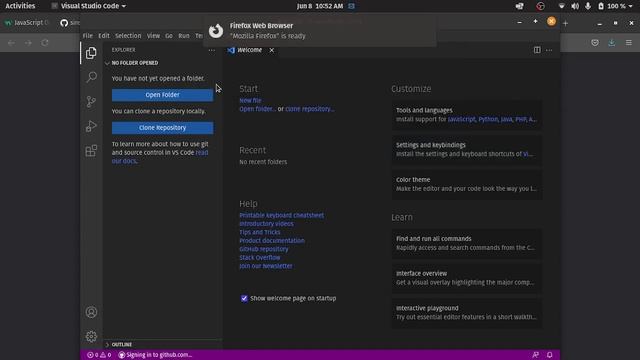640x360 pixels.
Task: Click errors and warnings status indicator
Action: click(x=99, y=355)
